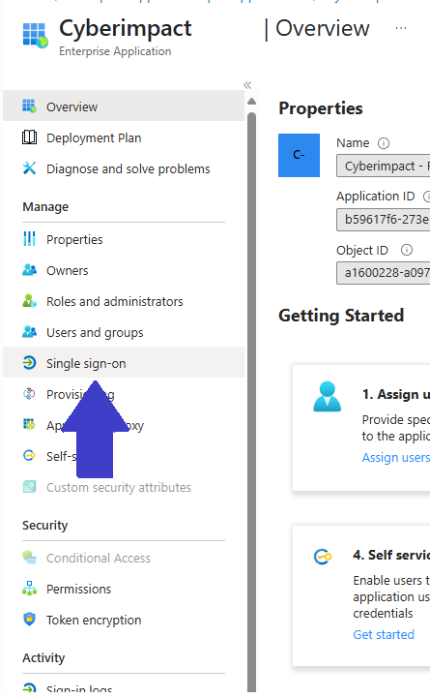This screenshot has height=693, width=430.
Task: Click Roles and administrators person icon
Action: tap(29, 301)
